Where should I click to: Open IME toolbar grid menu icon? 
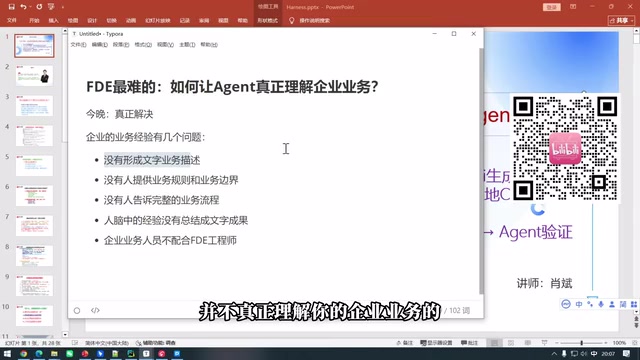[x=634, y=304]
